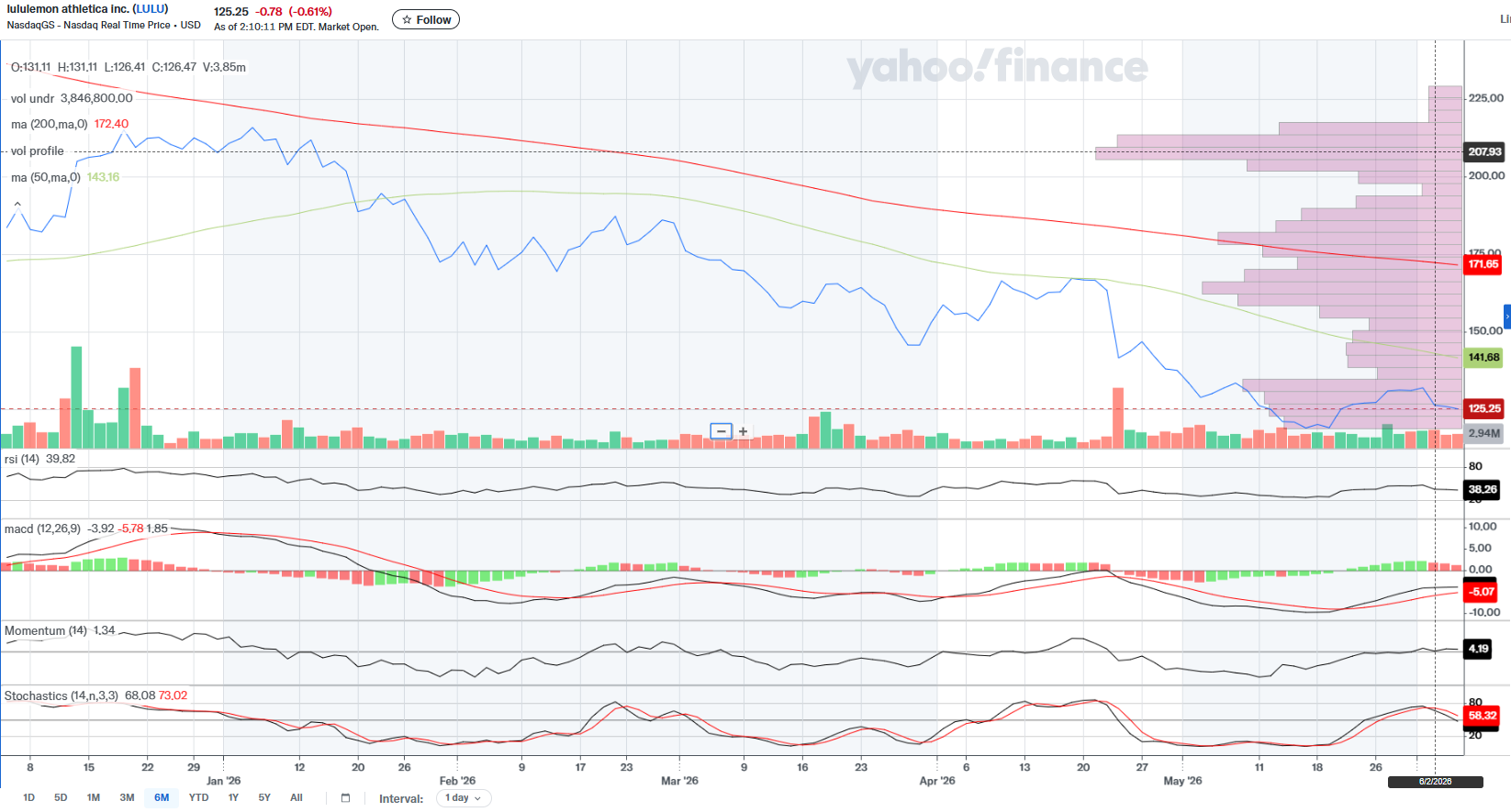Click the 207.93 price tag on the axis

coord(1484,152)
